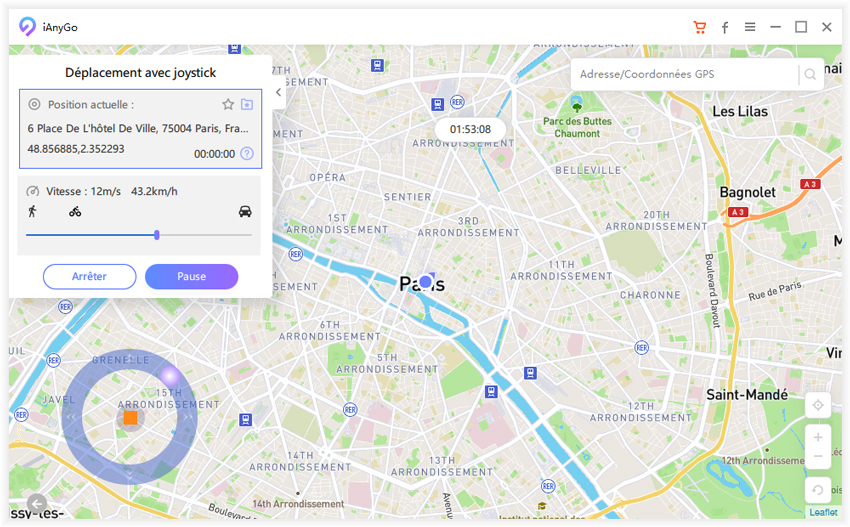Click the search magnifier icon
Screen dimensions: 850x527
click(x=810, y=74)
